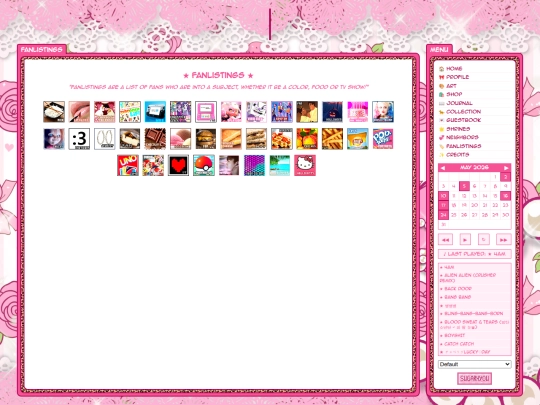
Task: Open the Journal menu link
Action: click(x=459, y=103)
